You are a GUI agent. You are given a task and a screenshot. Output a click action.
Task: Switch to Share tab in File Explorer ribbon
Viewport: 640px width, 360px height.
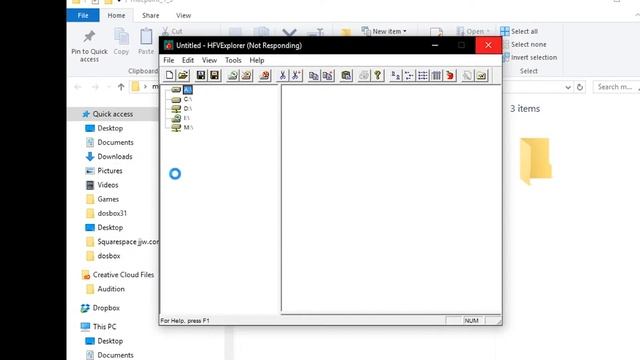(151, 16)
